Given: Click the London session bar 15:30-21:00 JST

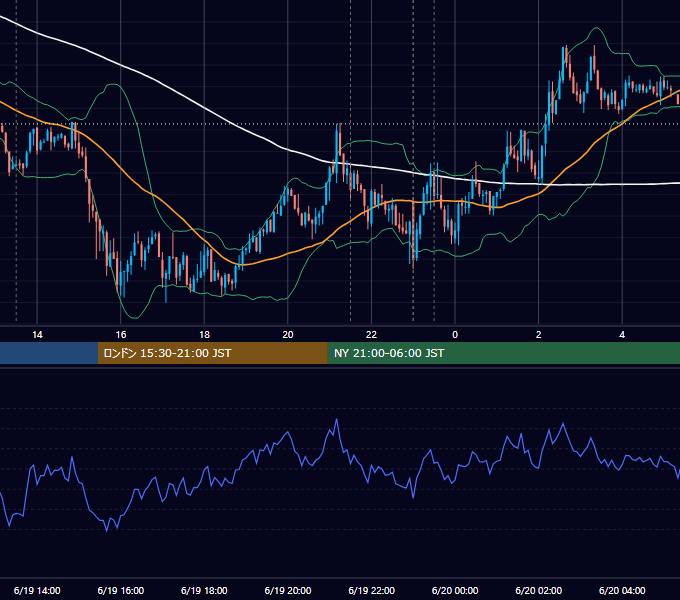Looking at the screenshot, I should point(212,353).
